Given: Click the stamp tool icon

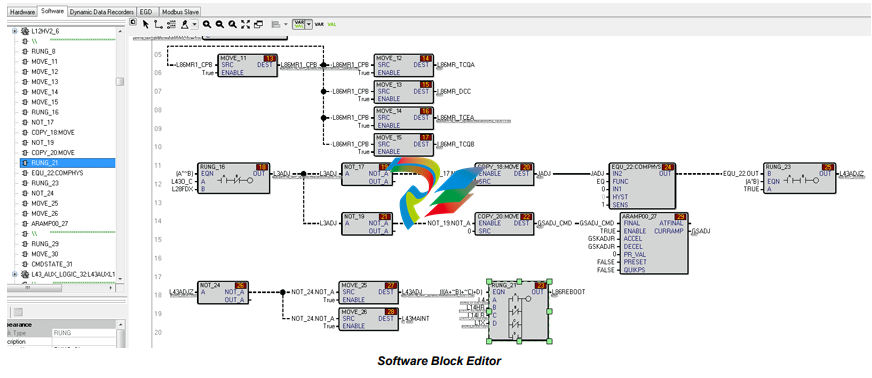Looking at the screenshot, I should click(185, 24).
